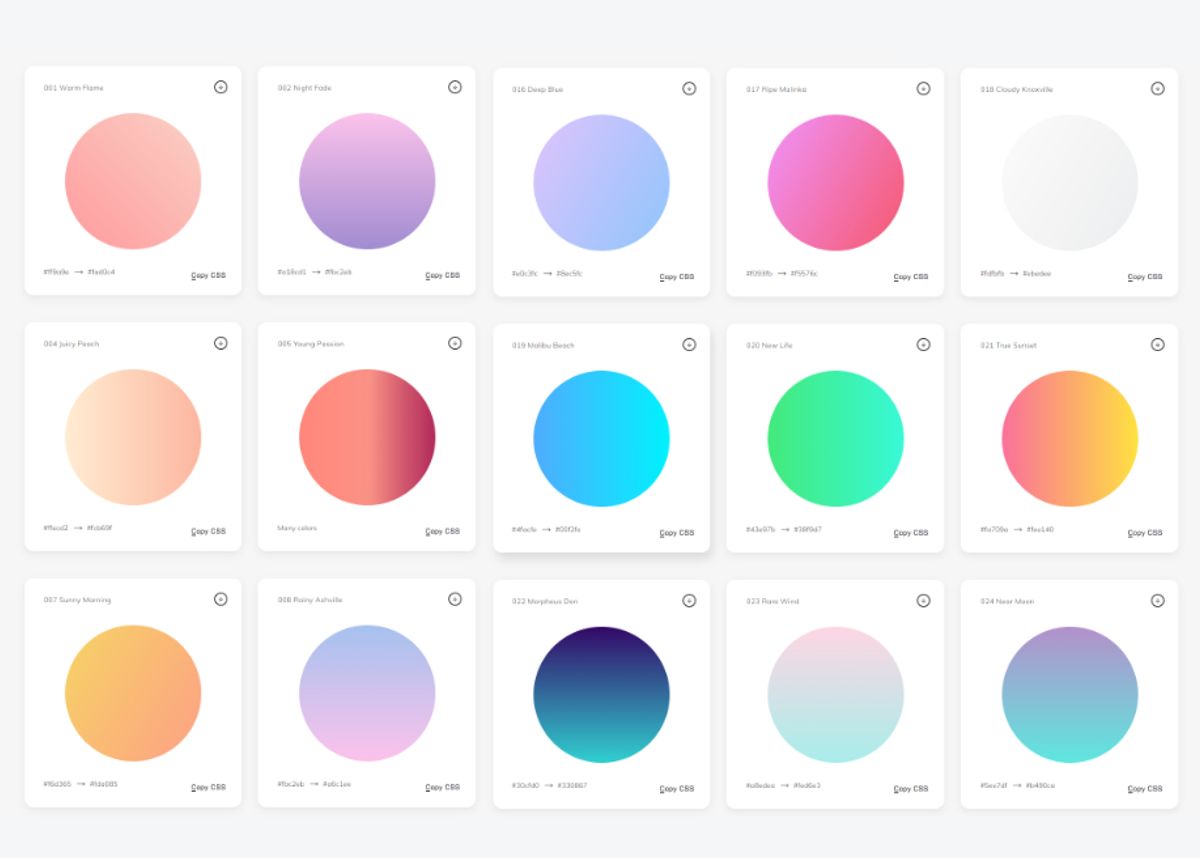Copy CSS for the Ripe Malinka gradient

point(911,277)
